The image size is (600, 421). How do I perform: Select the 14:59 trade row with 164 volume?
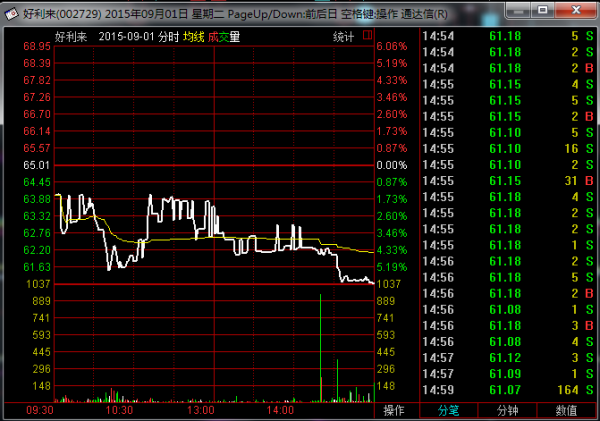point(509,389)
